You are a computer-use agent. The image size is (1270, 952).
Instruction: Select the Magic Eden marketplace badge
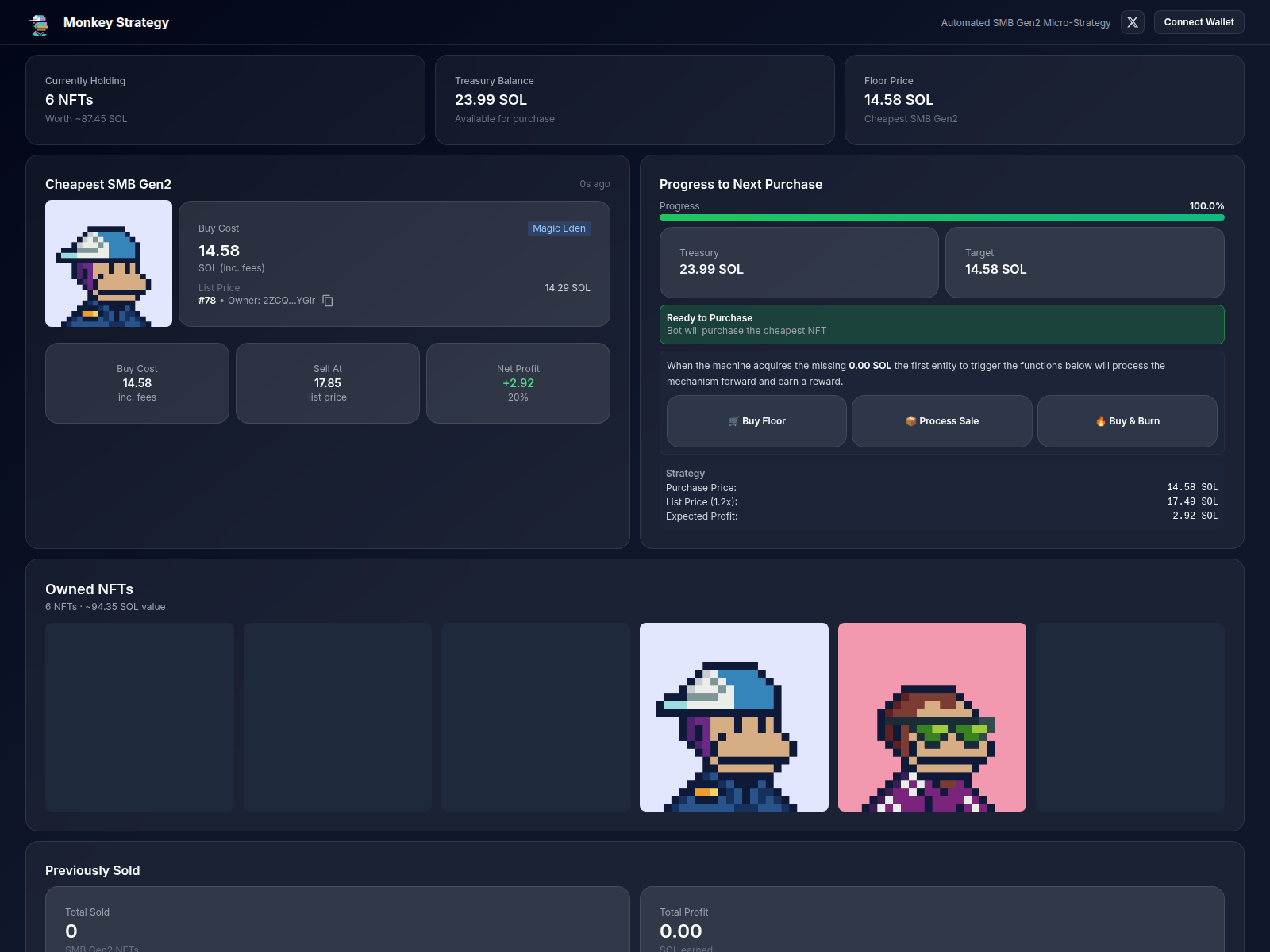click(x=559, y=228)
